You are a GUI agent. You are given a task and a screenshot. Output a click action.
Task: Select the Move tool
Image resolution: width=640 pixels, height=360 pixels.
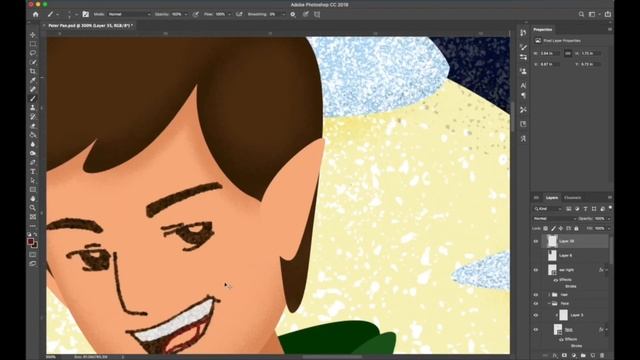[33, 35]
